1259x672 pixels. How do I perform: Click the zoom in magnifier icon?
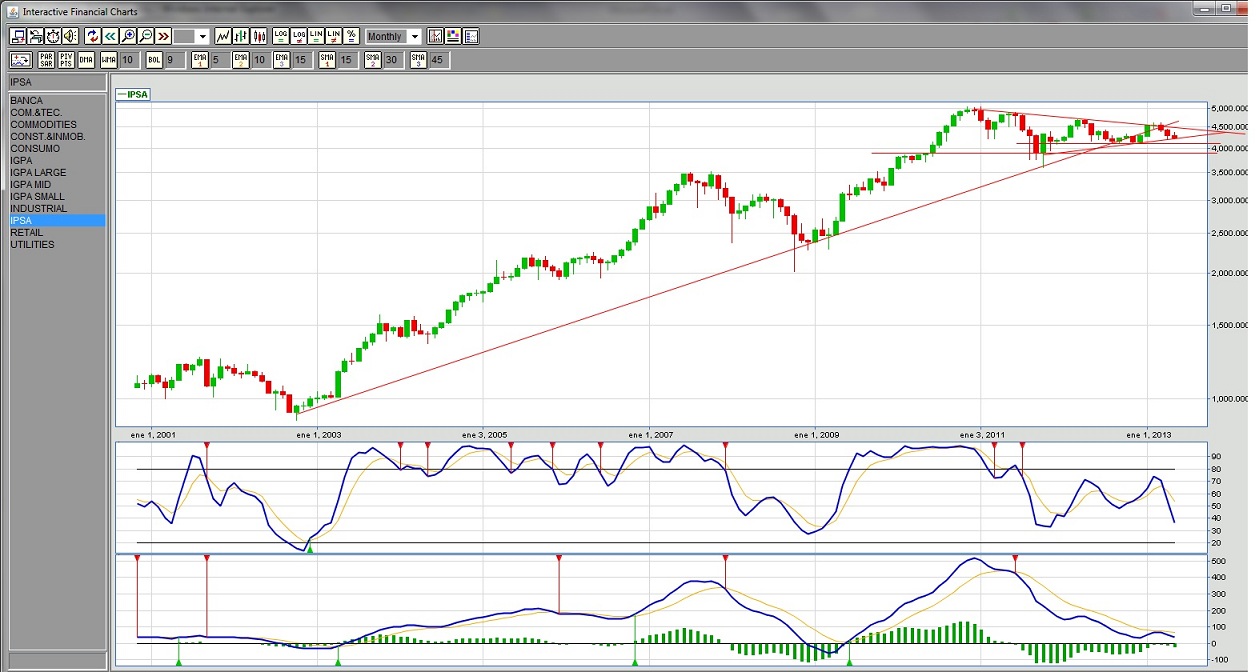128,36
